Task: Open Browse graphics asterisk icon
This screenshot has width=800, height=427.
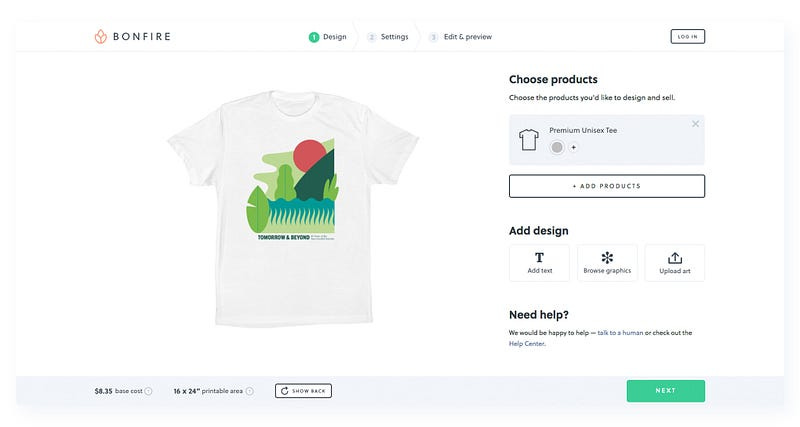Action: tap(607, 257)
